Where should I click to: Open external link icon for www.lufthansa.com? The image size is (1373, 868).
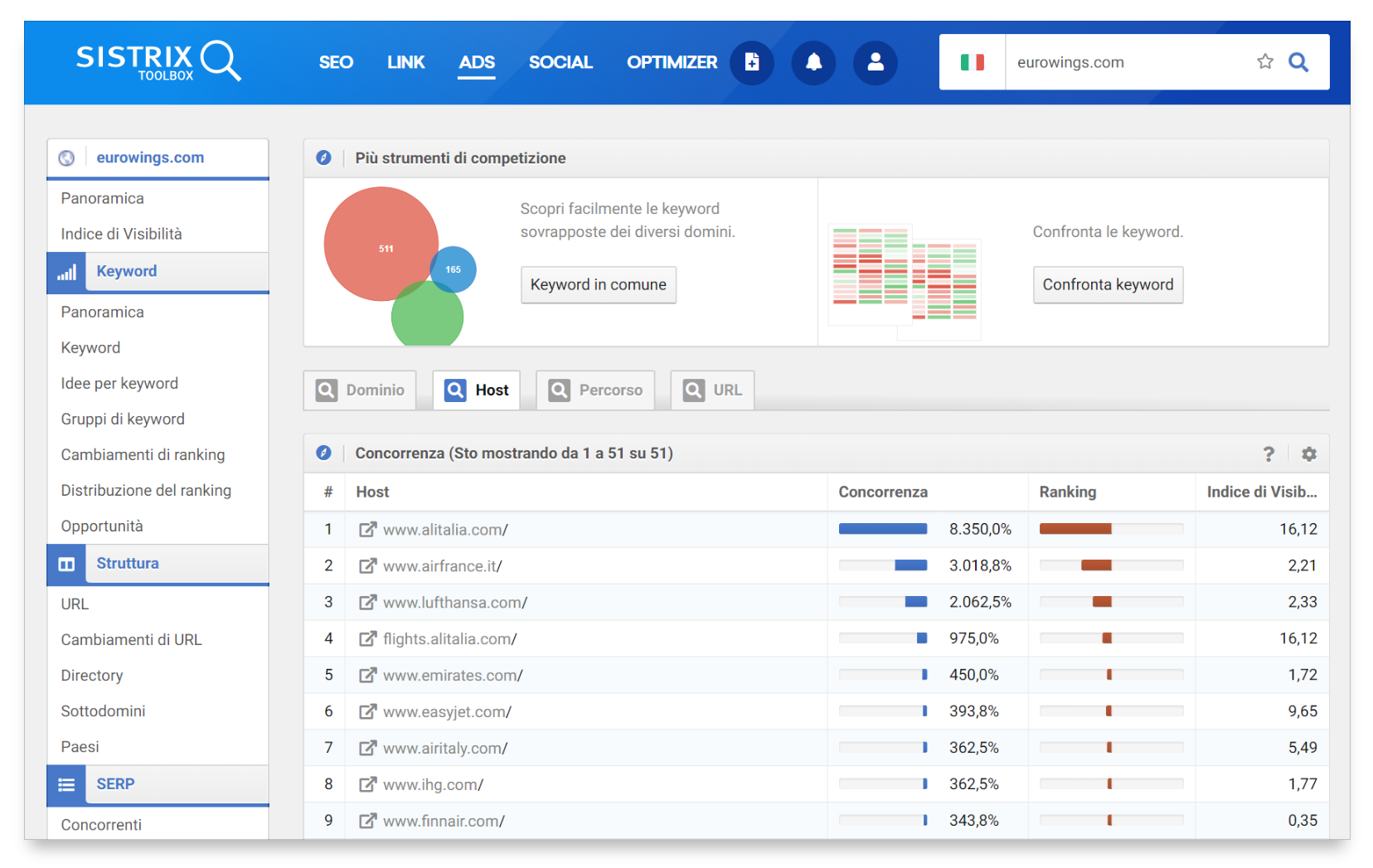coord(367,602)
